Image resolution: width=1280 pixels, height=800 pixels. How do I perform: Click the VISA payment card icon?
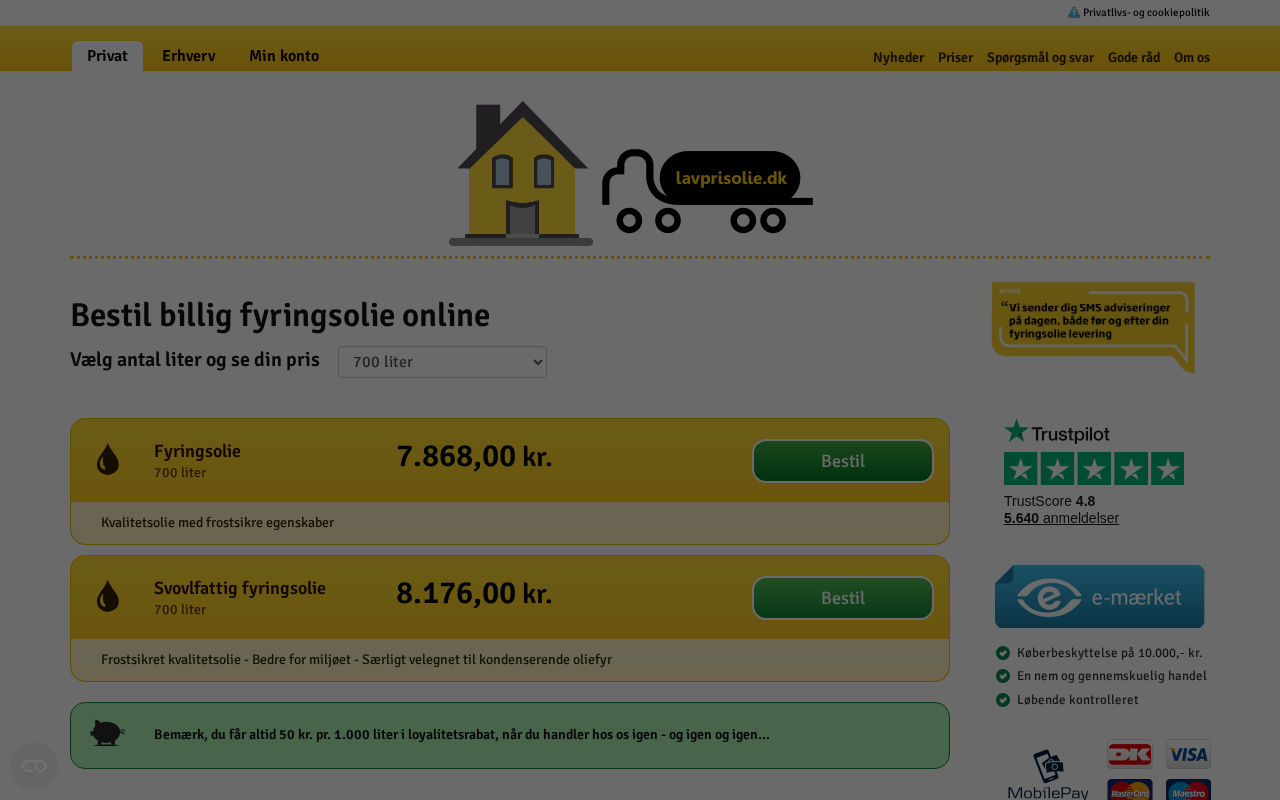click(x=1188, y=754)
